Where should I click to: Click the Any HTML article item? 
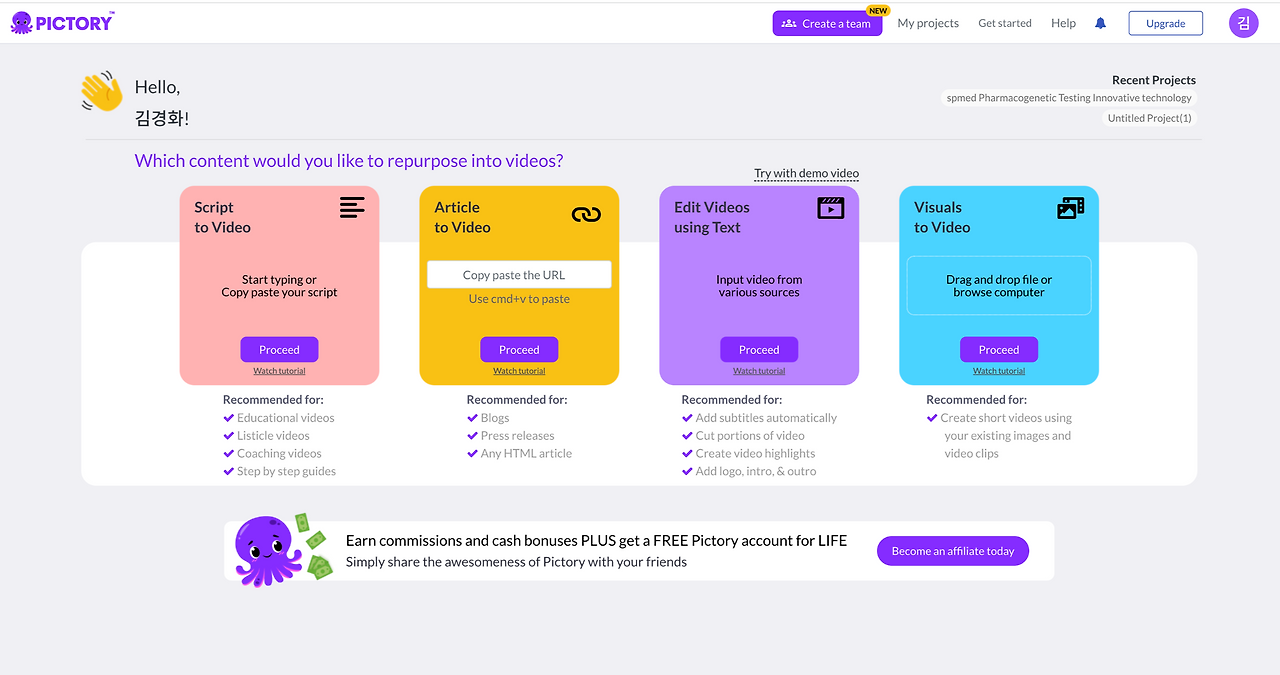click(519, 454)
